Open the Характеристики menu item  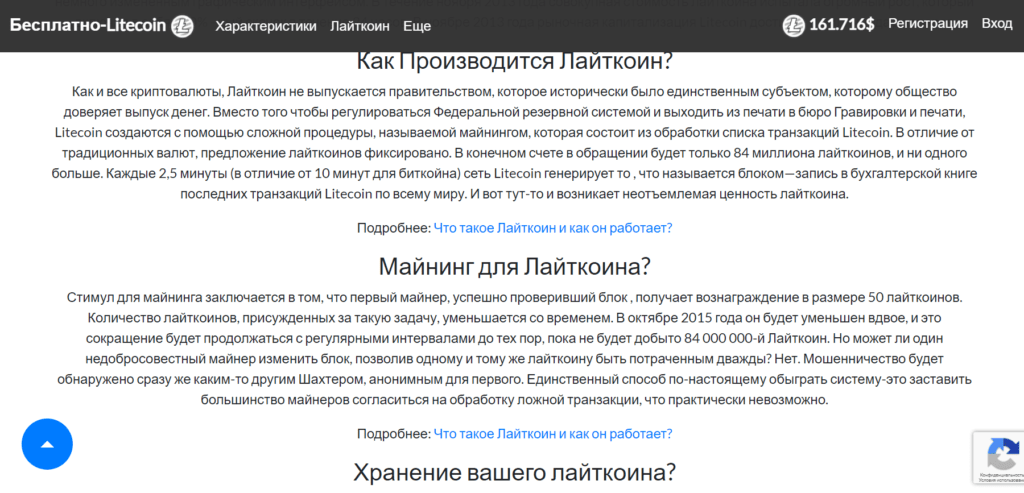coord(266,26)
